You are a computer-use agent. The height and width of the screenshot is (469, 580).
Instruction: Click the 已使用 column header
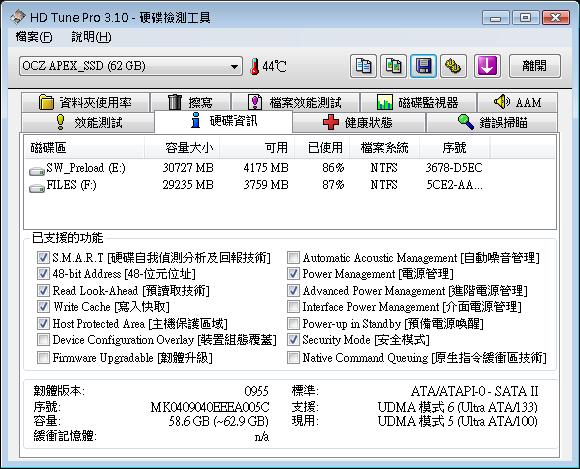pos(322,148)
